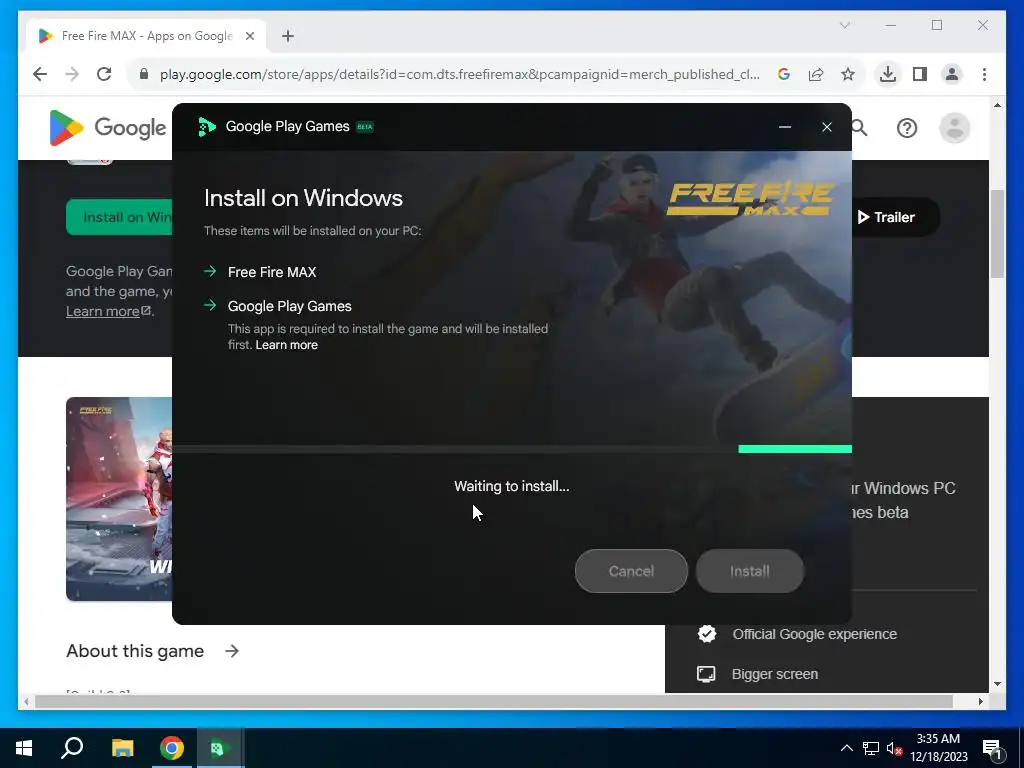The width and height of the screenshot is (1024, 768).
Task: Click Google Play Games list item
Action: click(289, 306)
